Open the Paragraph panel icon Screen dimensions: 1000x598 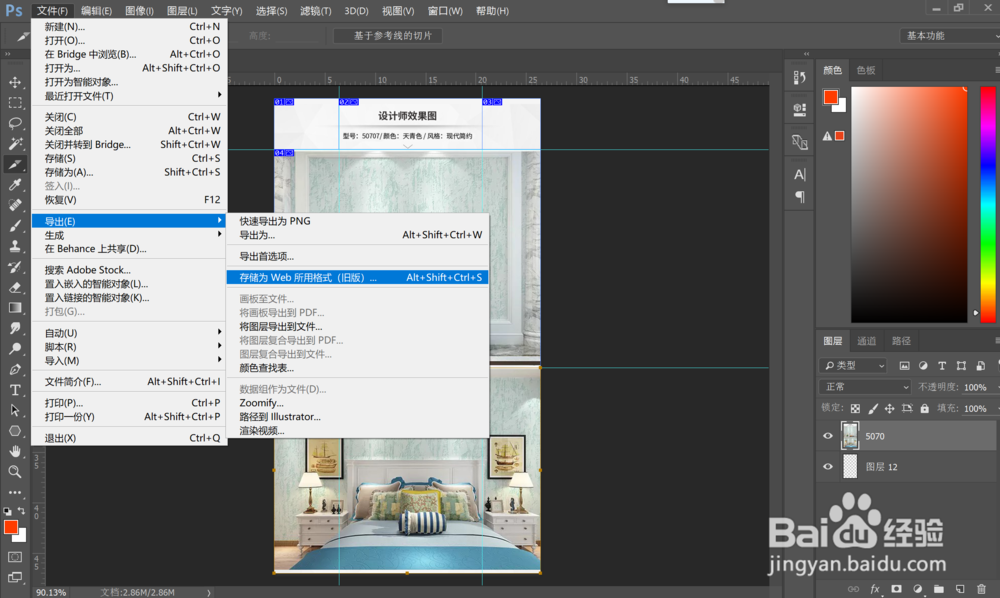point(799,196)
